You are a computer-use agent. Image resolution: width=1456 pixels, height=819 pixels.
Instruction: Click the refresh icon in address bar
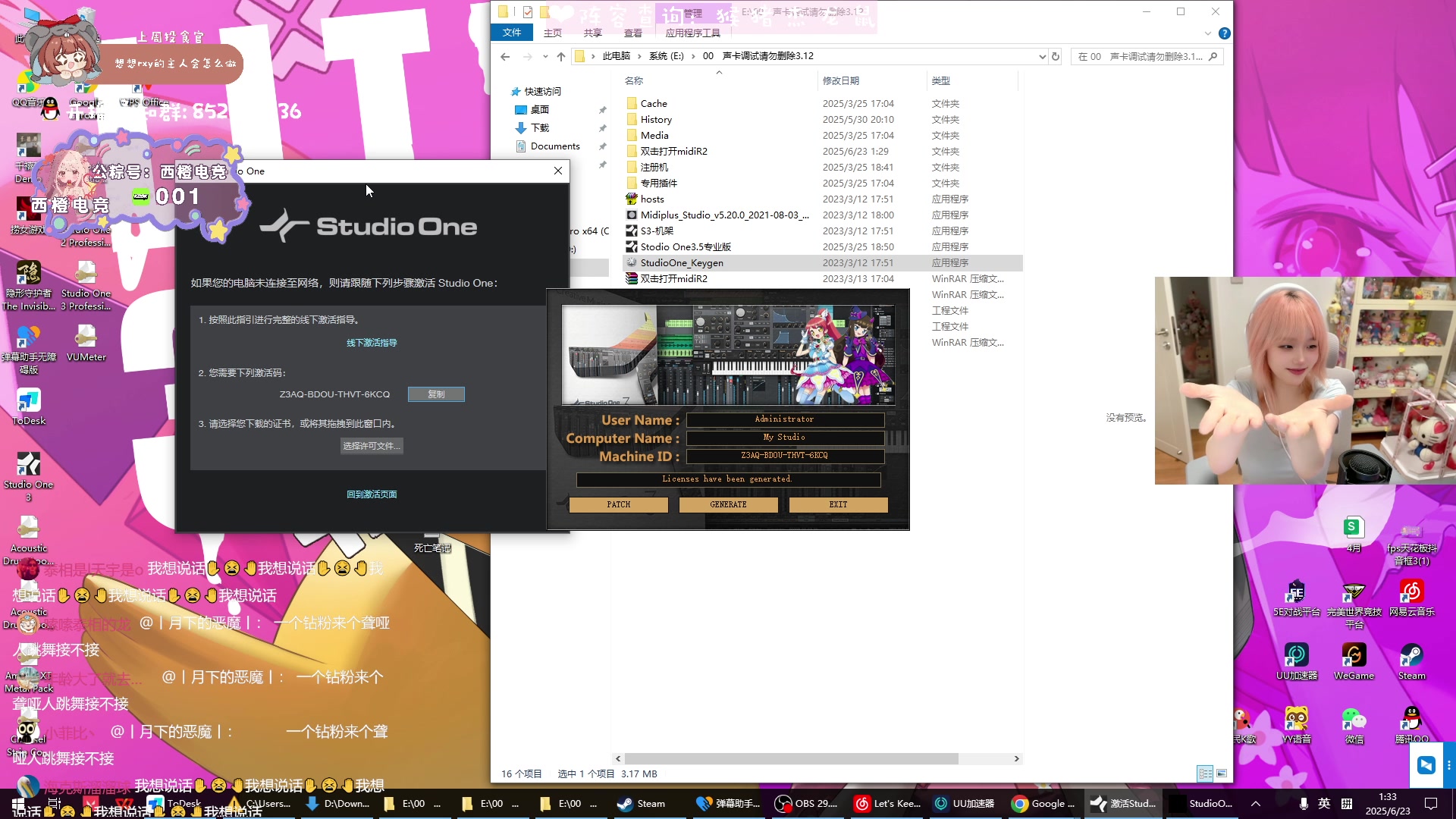1056,56
